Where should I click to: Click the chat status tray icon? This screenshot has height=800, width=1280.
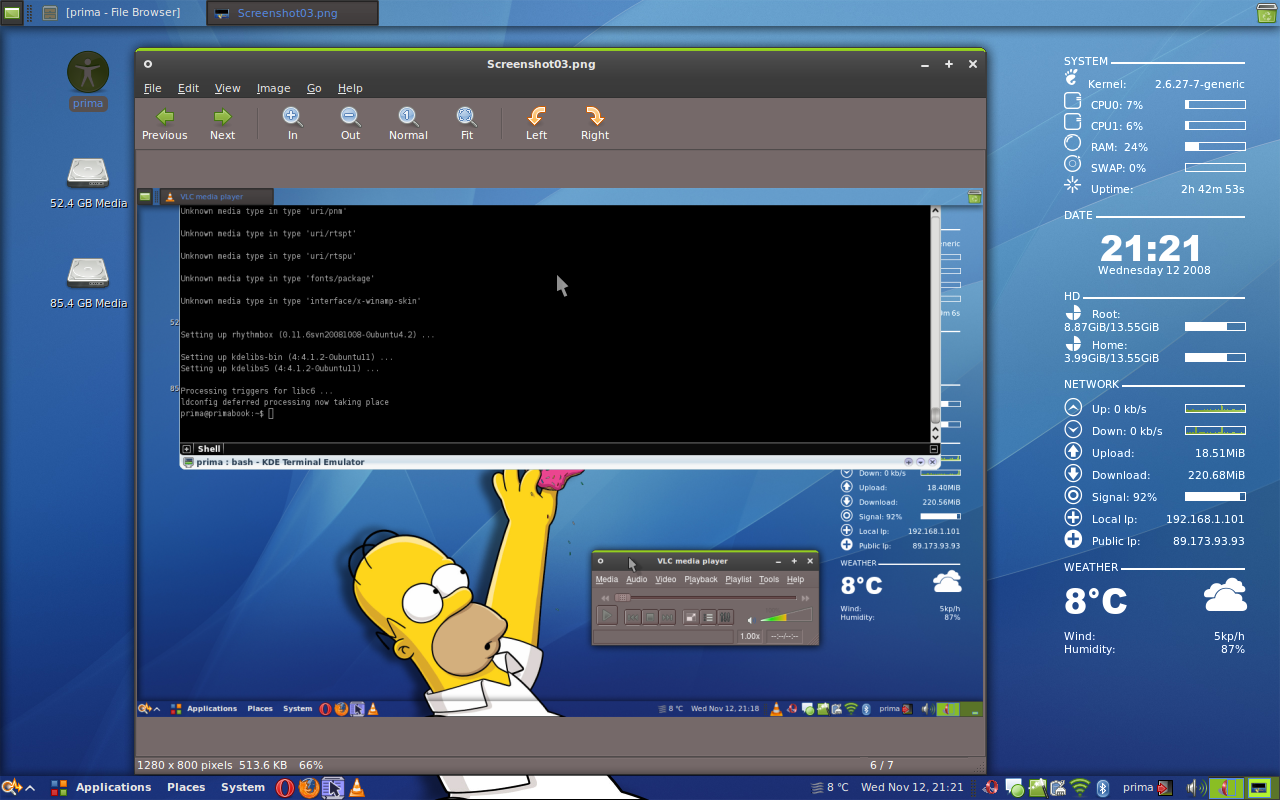(1014, 788)
